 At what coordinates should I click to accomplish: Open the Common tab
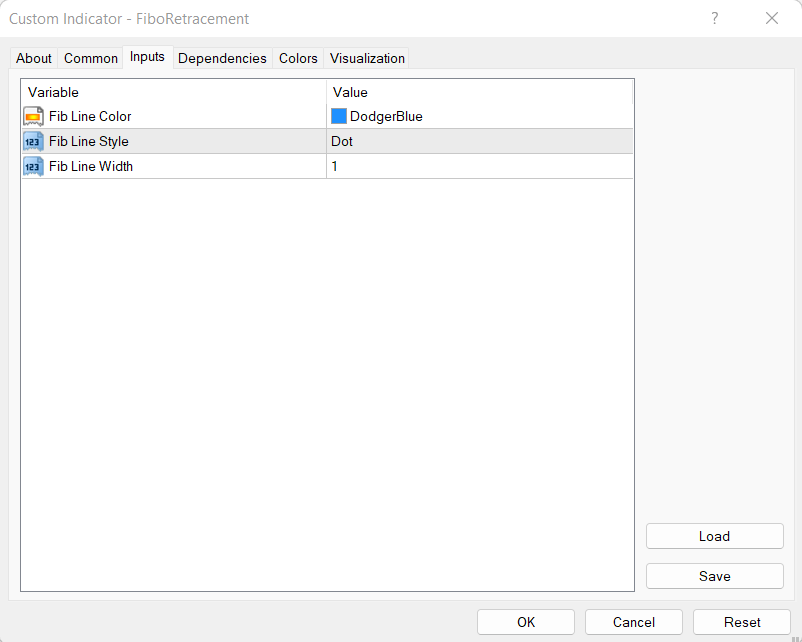point(91,58)
